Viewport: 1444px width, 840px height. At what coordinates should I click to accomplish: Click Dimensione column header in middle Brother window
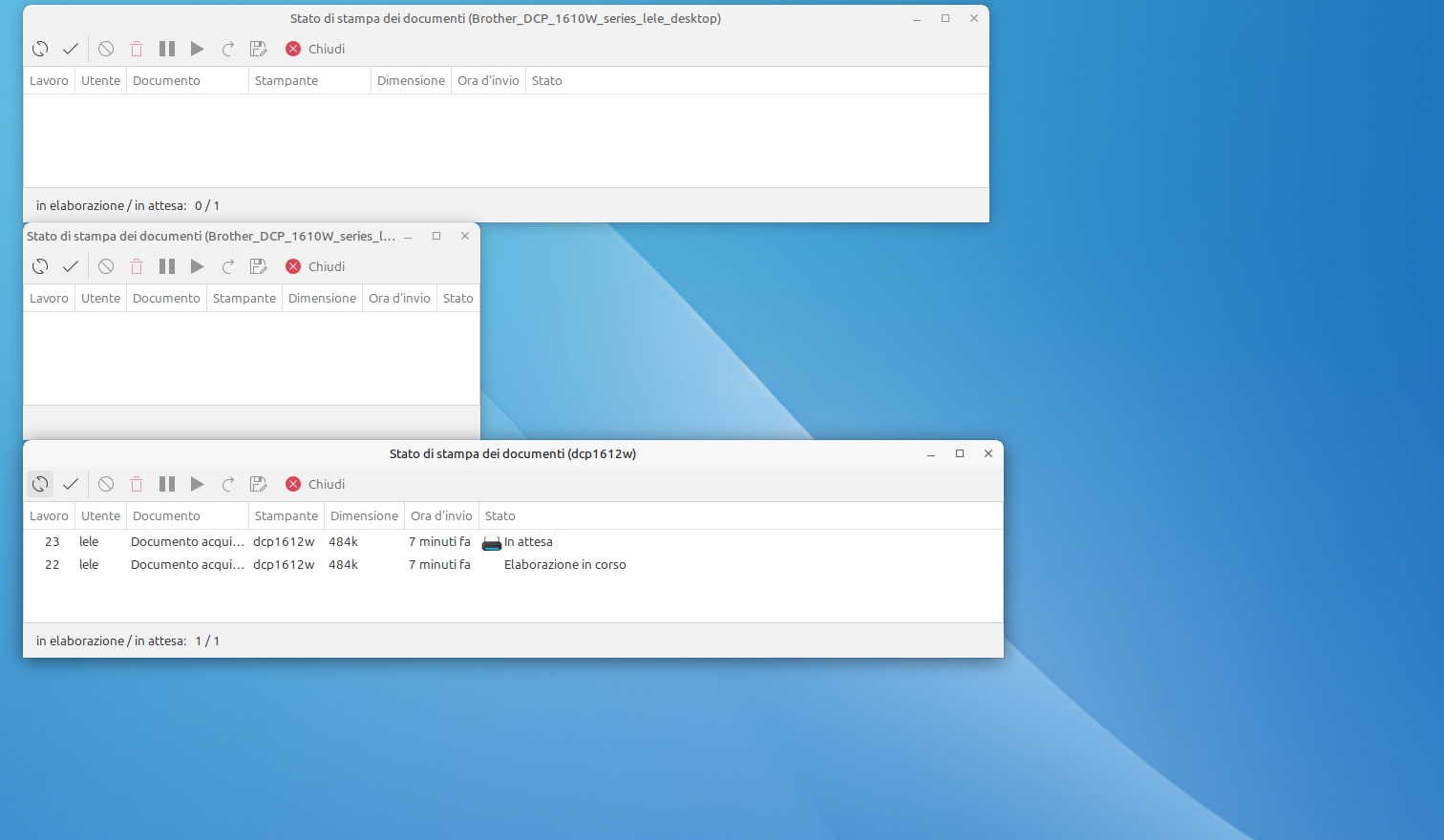(322, 298)
